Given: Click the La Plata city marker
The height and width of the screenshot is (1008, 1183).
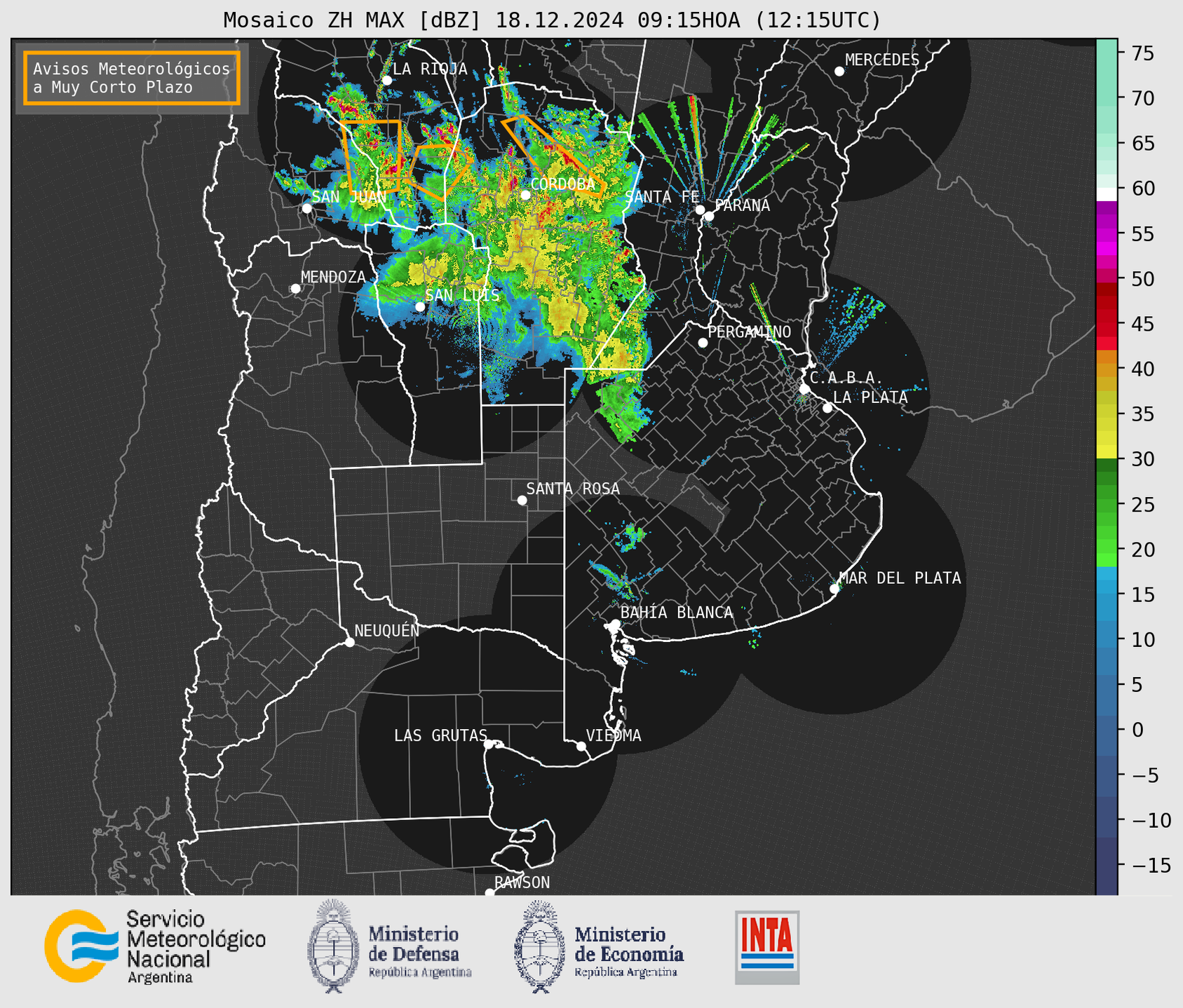Looking at the screenshot, I should pyautogui.click(x=827, y=408).
